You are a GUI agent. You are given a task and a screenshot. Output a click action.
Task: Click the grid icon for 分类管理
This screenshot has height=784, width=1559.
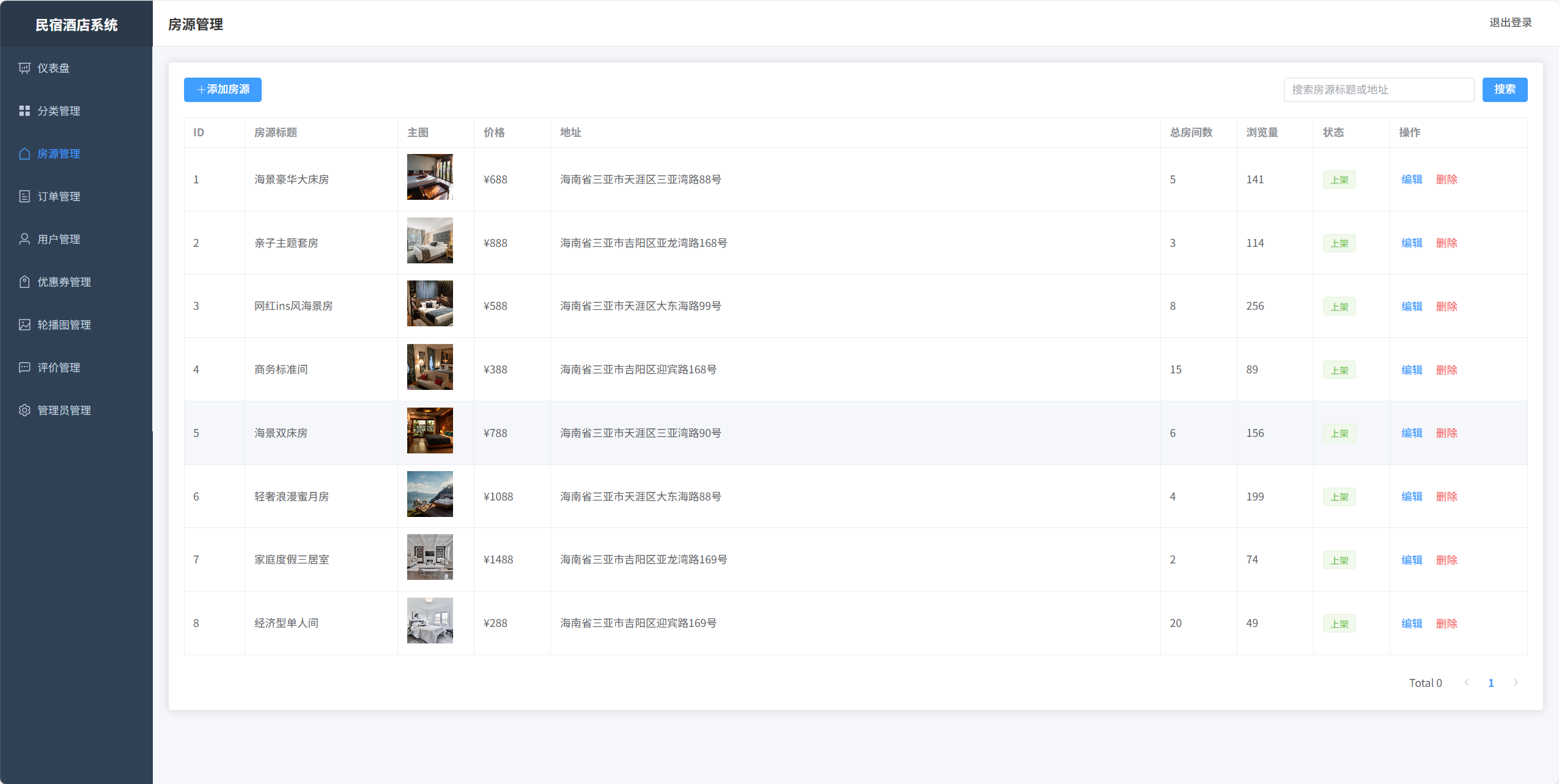click(24, 111)
